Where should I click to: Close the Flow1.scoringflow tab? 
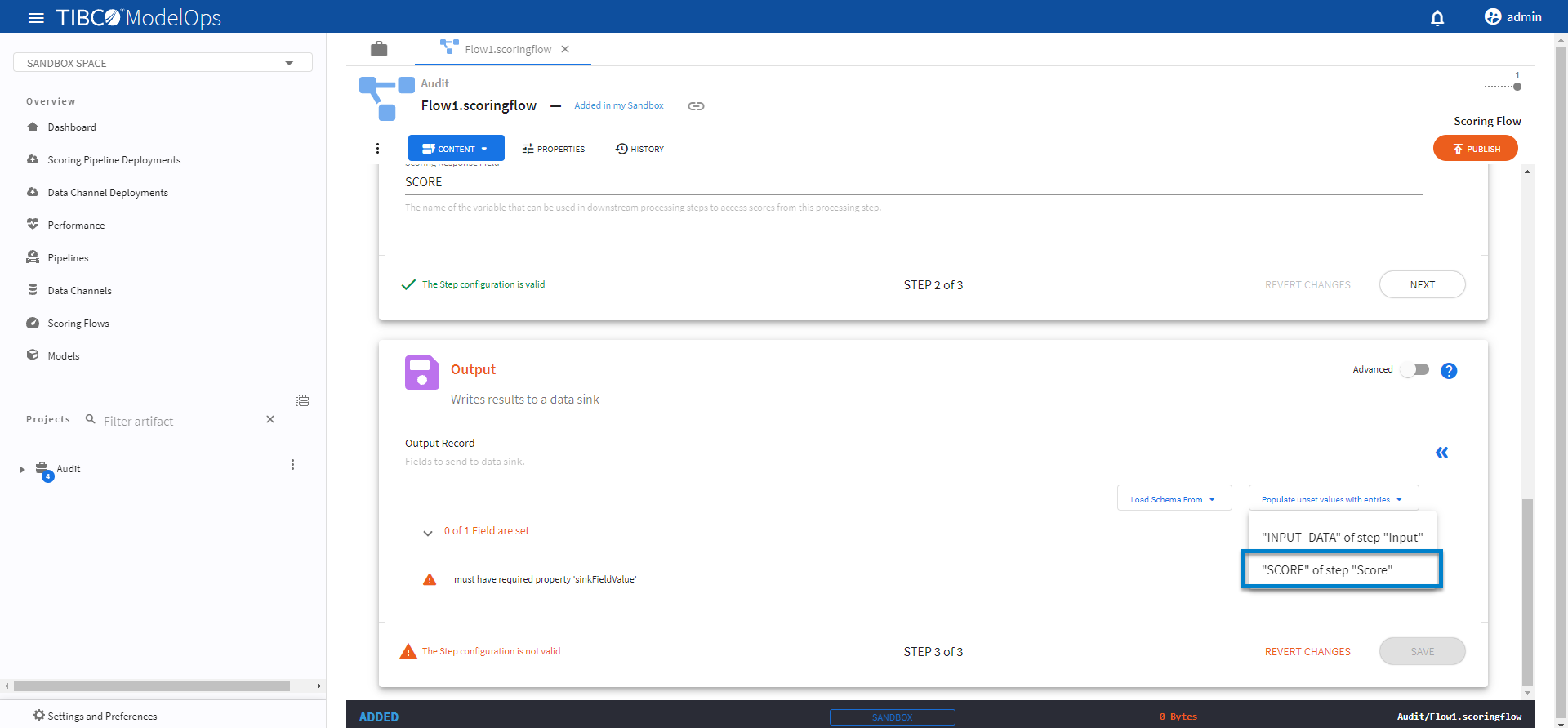click(565, 49)
